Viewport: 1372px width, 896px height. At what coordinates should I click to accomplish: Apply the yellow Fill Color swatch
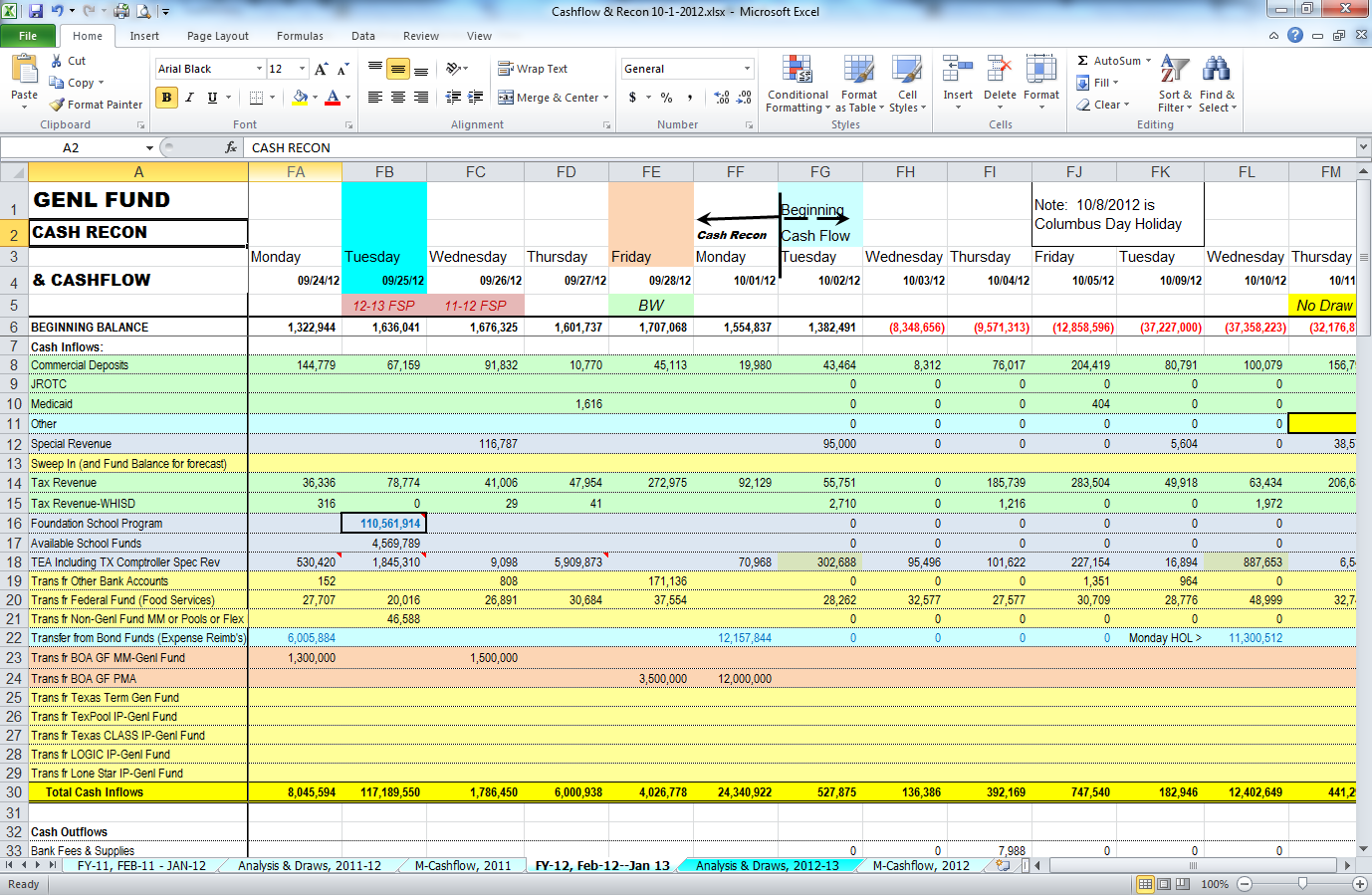[300, 98]
